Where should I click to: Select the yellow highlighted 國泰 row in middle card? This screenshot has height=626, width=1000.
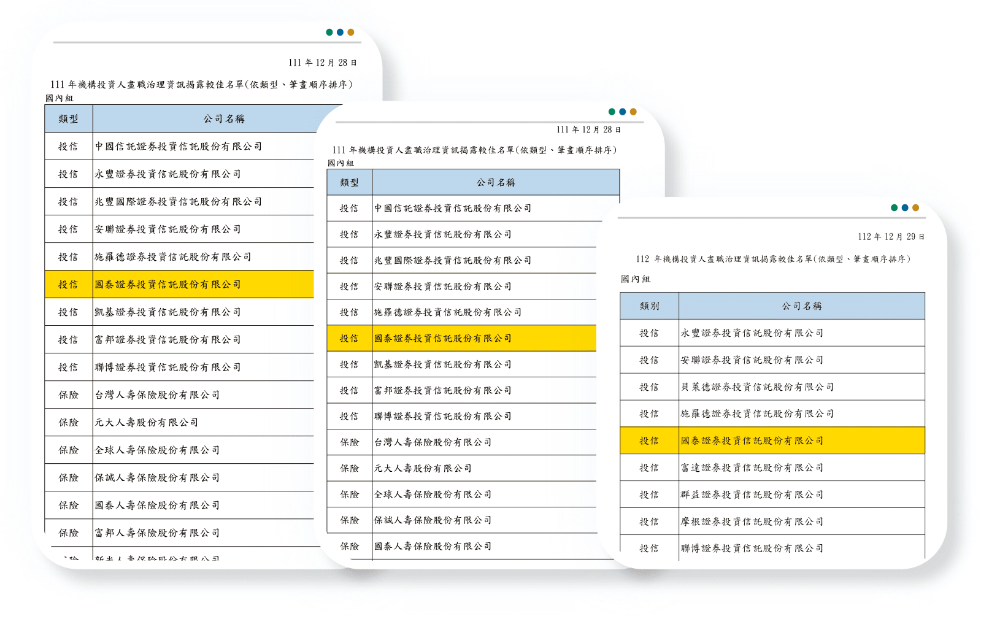tap(460, 338)
